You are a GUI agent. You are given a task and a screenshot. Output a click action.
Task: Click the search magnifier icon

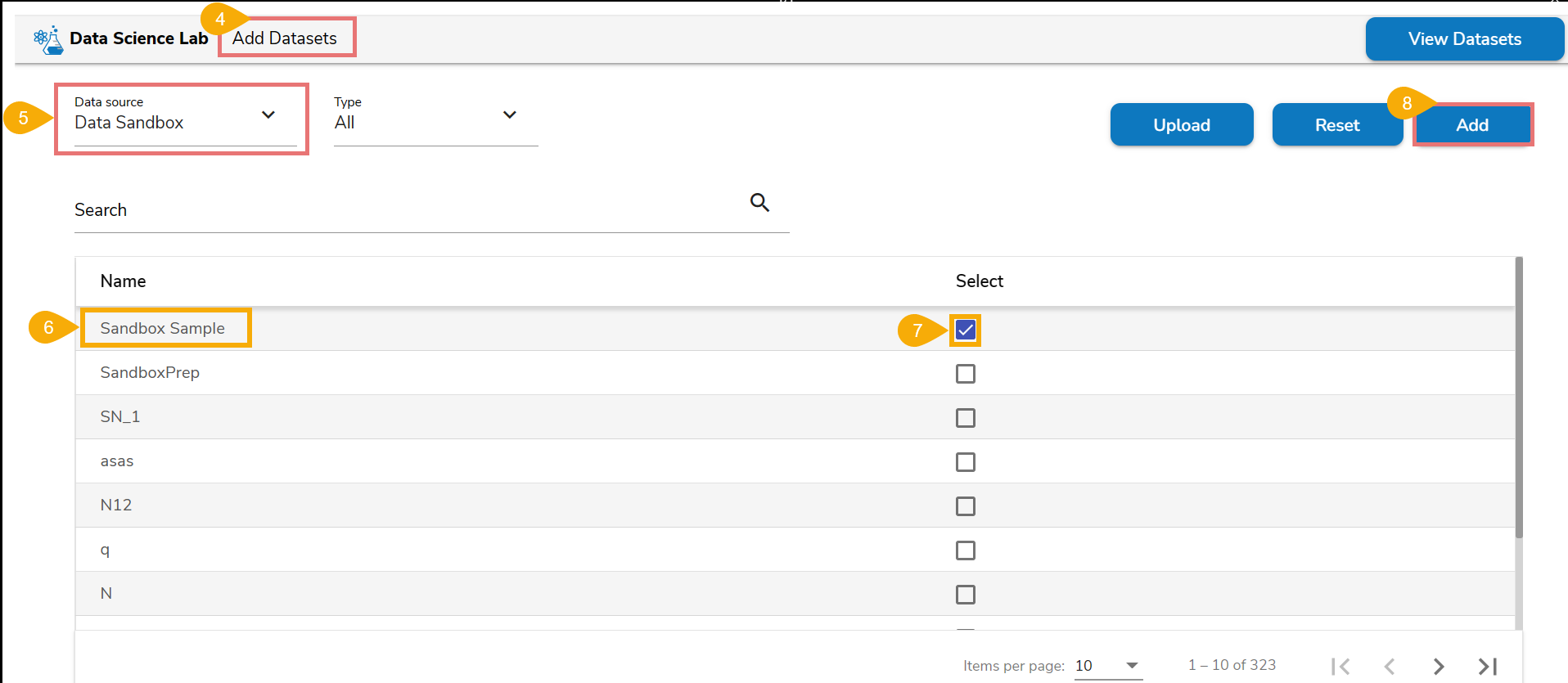pyautogui.click(x=759, y=202)
